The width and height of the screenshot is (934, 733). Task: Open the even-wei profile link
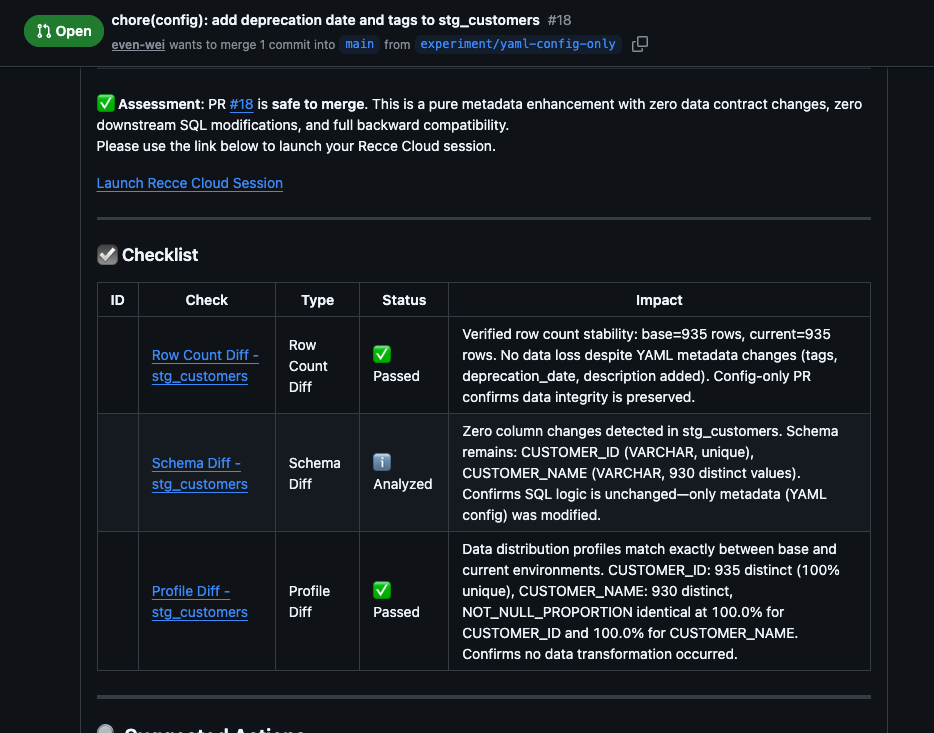[x=137, y=44]
